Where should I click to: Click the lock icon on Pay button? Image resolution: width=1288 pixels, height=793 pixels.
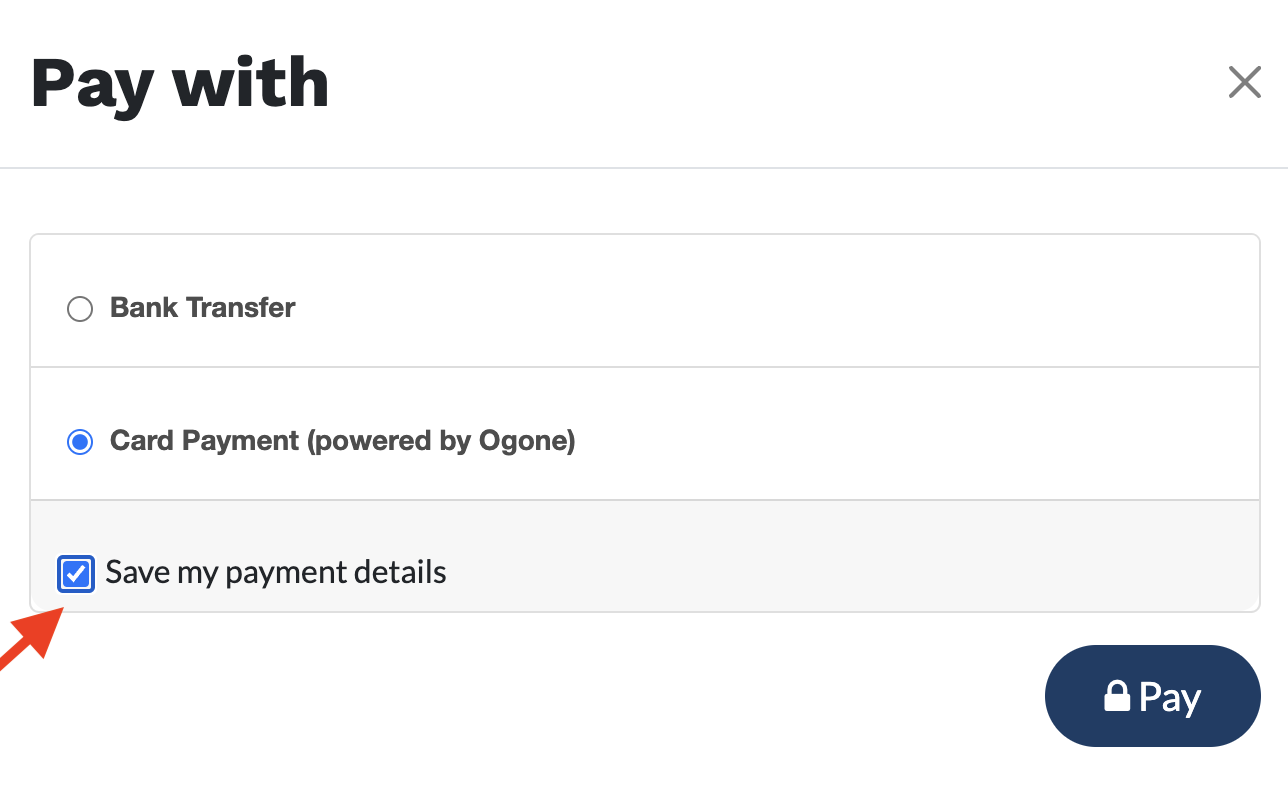click(x=1117, y=695)
